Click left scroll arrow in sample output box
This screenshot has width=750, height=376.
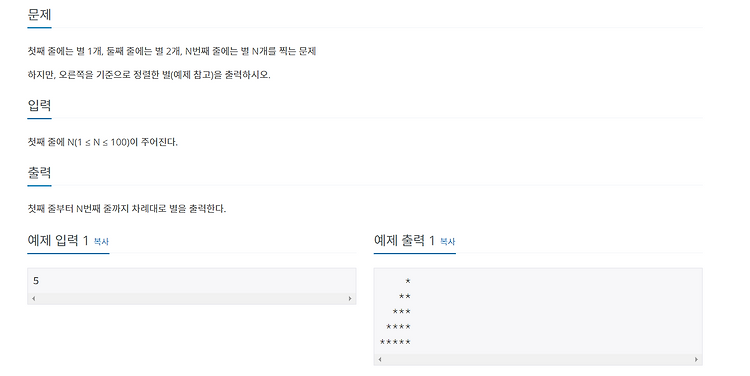point(380,359)
